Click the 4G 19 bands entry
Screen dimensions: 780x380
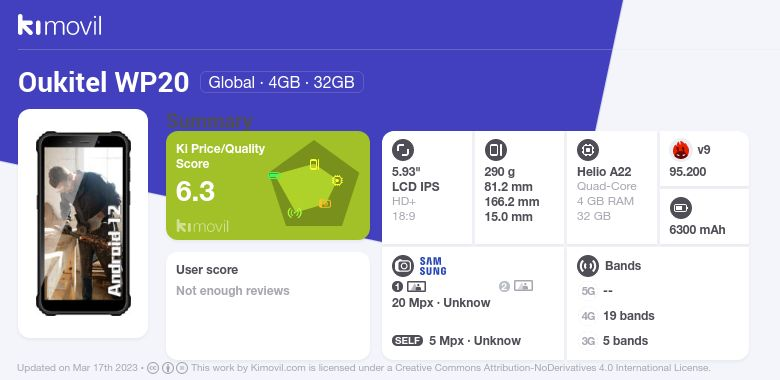tap(618, 316)
